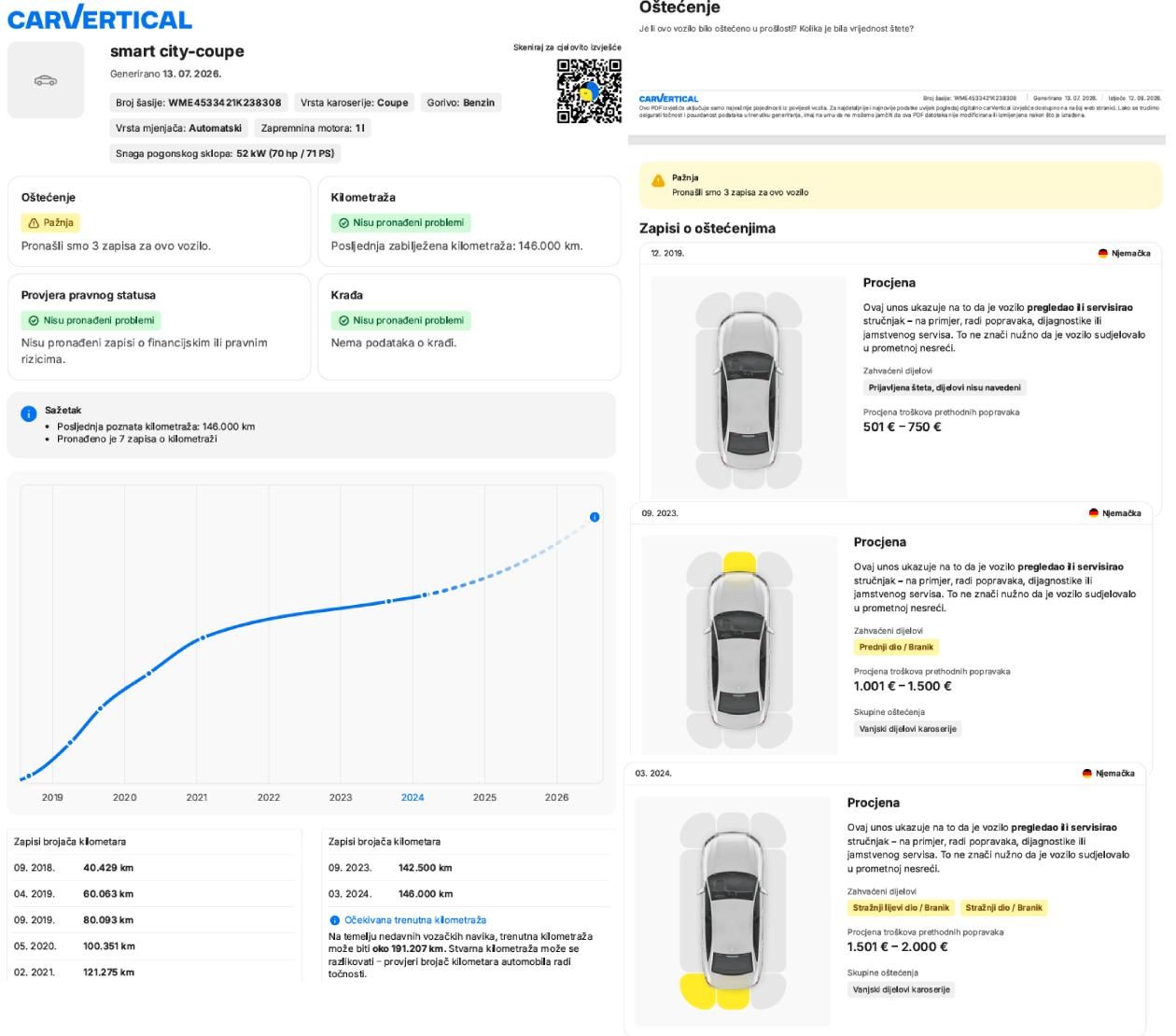Image resolution: width=1176 pixels, height=1036 pixels.
Task: Click the "Zapremnina motora: 1 l" chip
Action: 313,128
